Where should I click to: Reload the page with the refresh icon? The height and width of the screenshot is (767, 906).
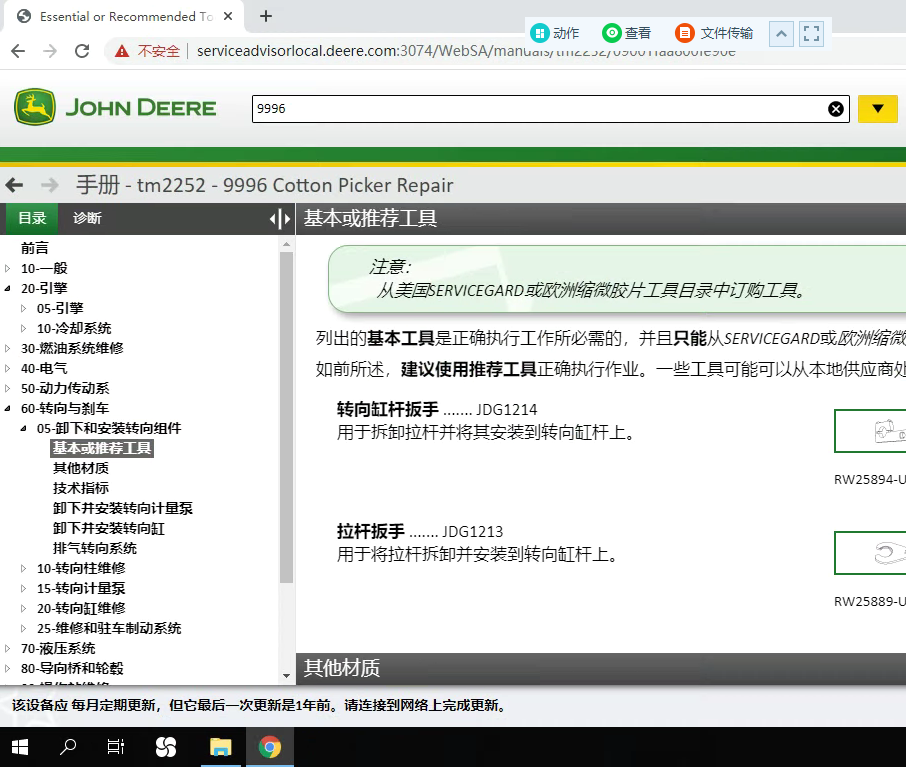click(x=82, y=51)
